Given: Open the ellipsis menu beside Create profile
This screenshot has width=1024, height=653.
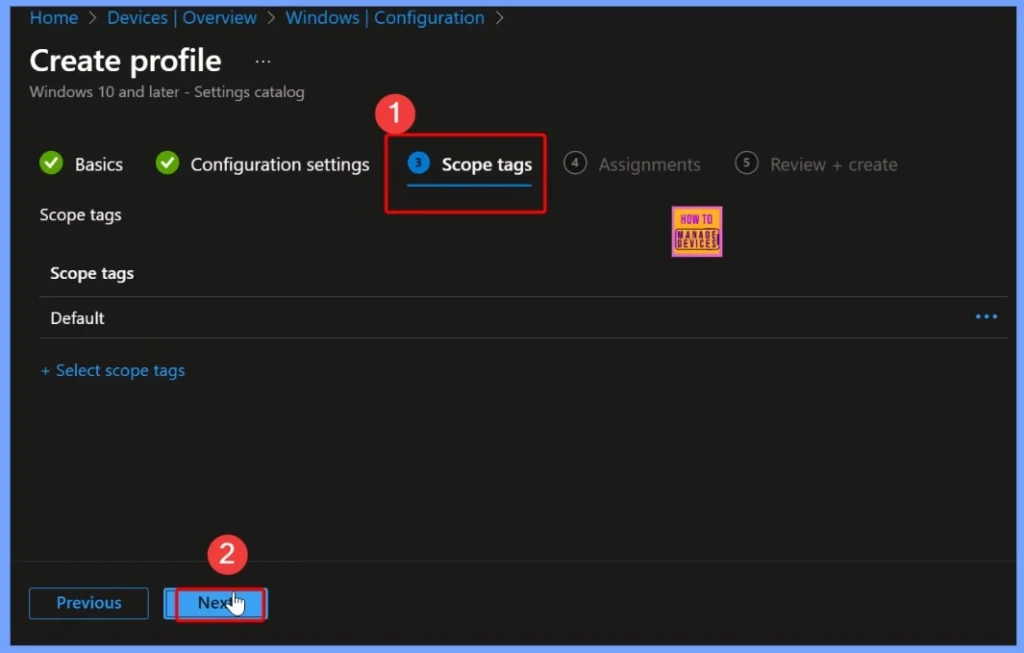Looking at the screenshot, I should (262, 61).
